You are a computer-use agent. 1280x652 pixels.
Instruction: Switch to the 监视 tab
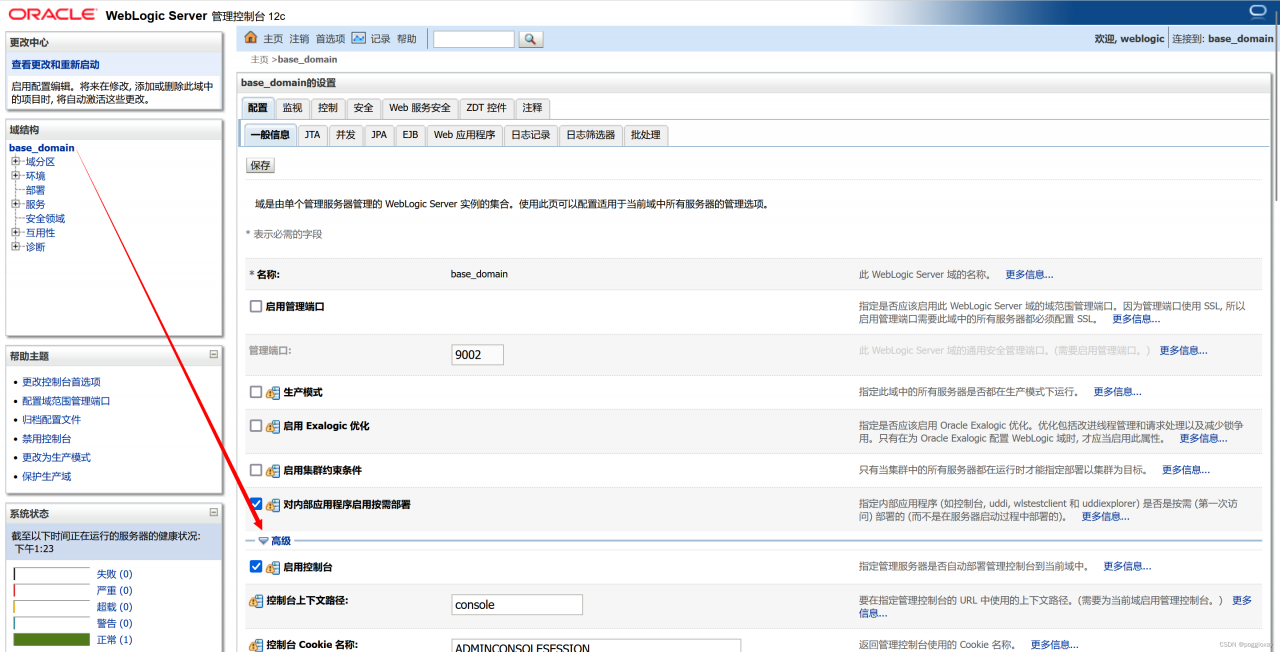[x=292, y=108]
